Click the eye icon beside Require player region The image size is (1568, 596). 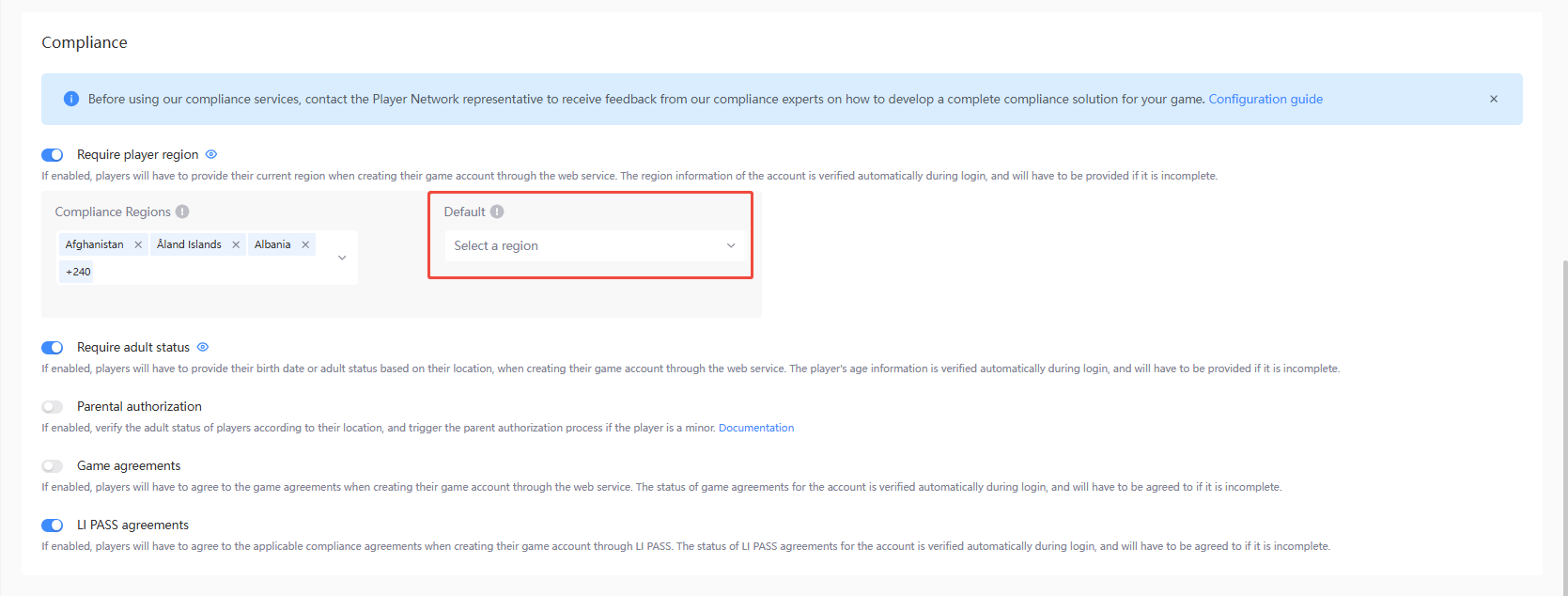(x=211, y=154)
